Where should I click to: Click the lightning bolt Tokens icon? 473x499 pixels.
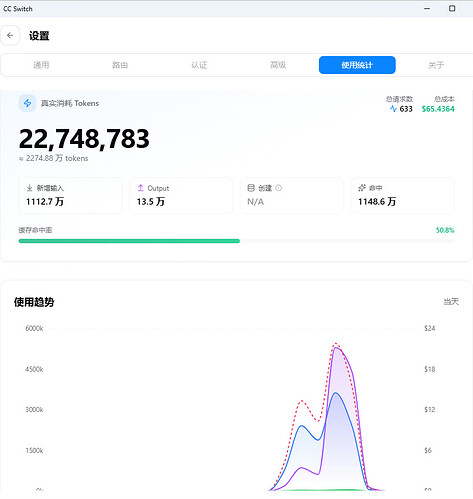(x=27, y=103)
